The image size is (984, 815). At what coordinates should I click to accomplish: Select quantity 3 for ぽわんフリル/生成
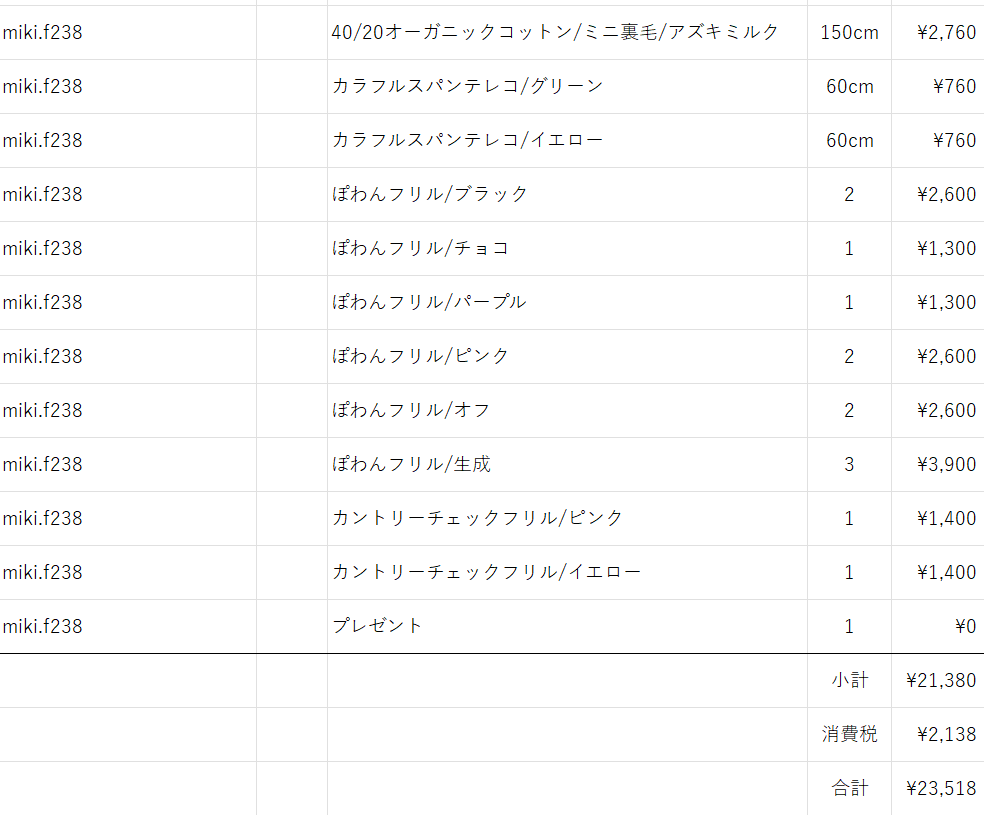849,464
